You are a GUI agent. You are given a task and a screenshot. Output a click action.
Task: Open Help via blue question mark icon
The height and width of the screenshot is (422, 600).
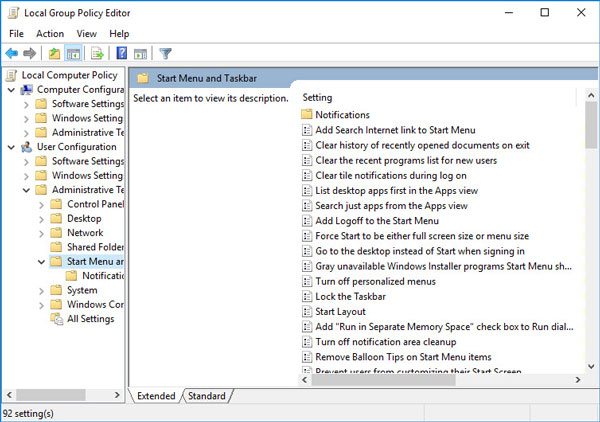point(122,53)
